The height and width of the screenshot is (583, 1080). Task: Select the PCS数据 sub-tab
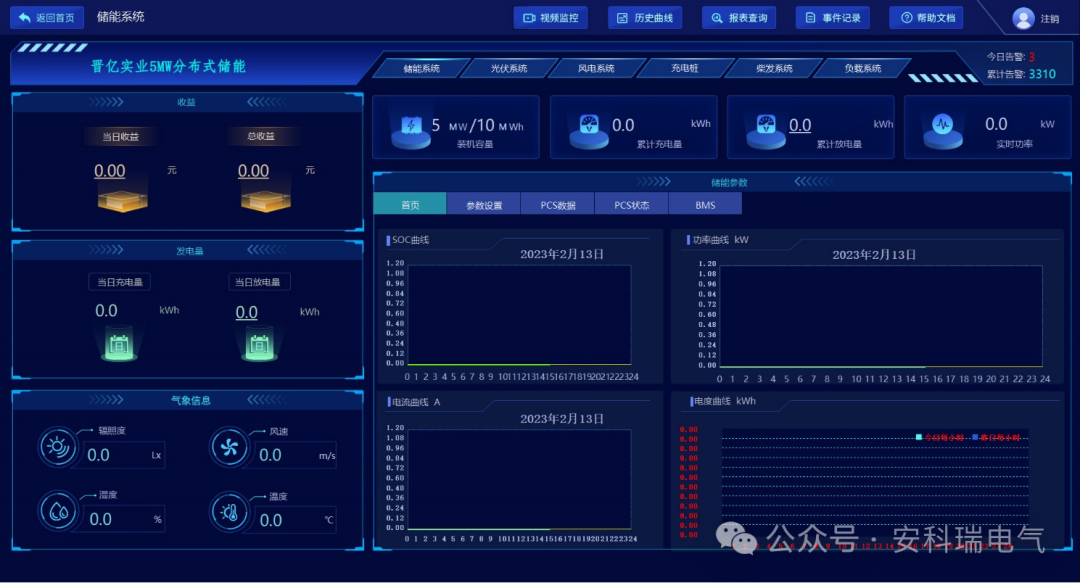point(558,205)
